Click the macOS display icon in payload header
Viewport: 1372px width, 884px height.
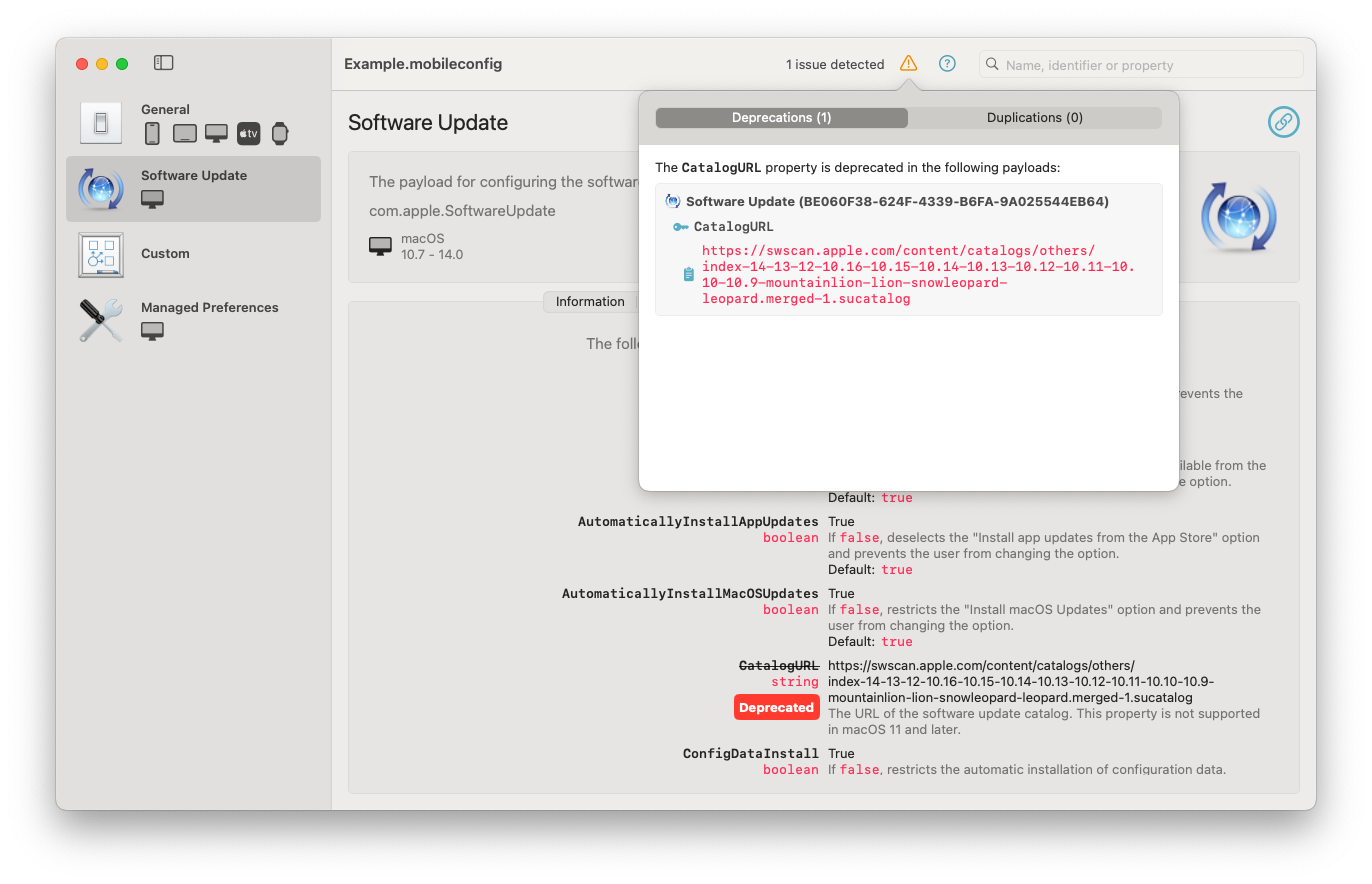pyautogui.click(x=380, y=246)
